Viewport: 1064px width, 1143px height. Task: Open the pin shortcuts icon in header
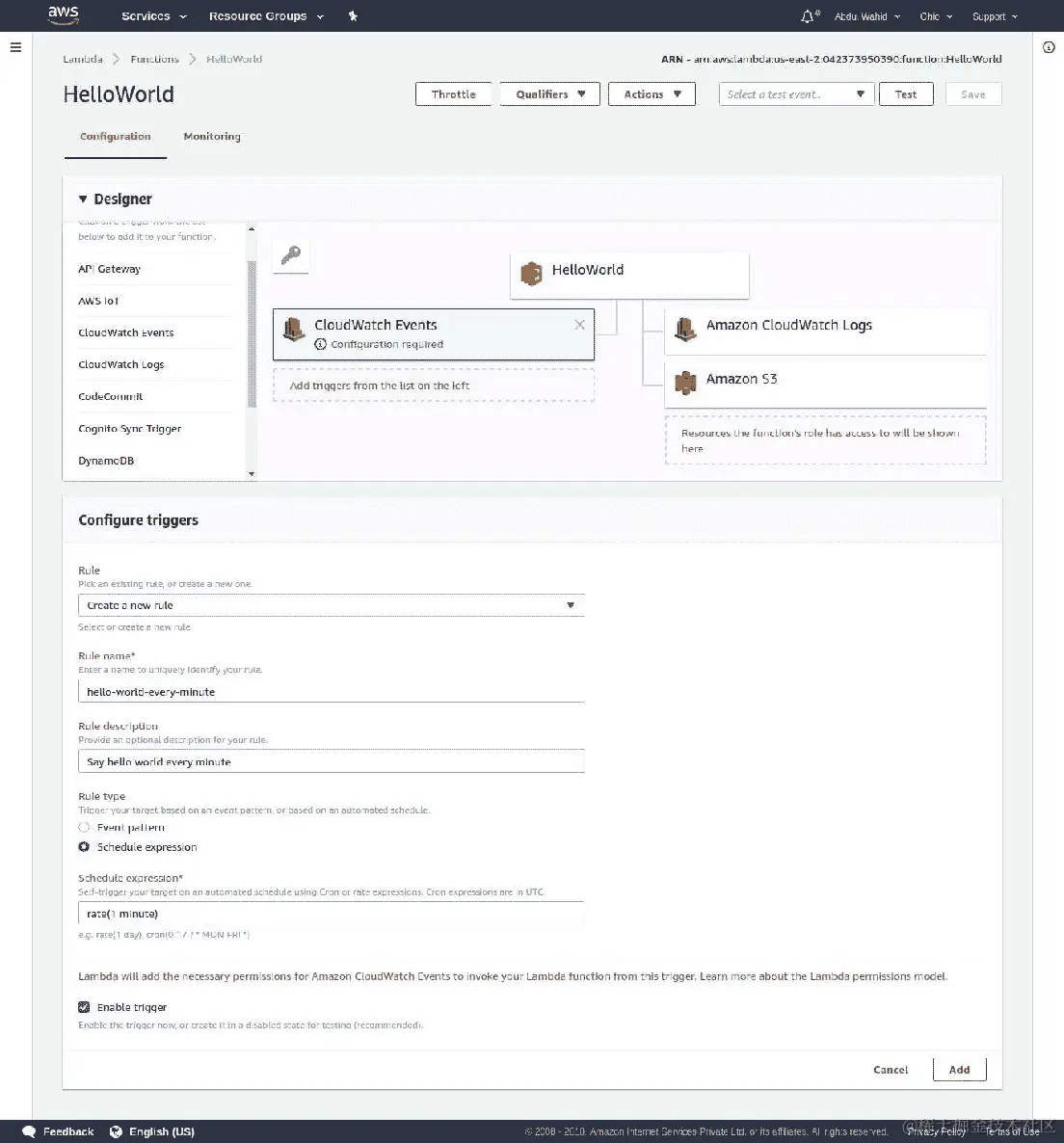pyautogui.click(x=353, y=16)
